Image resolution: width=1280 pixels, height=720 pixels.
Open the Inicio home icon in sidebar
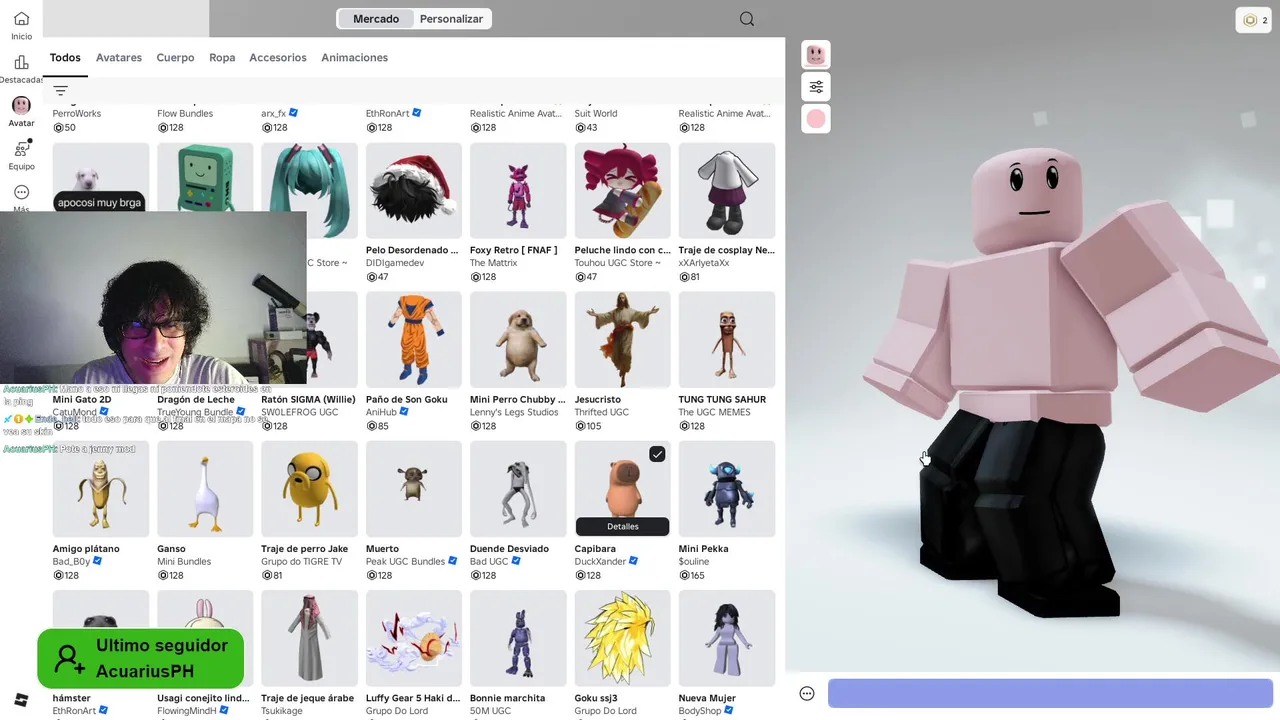21,19
